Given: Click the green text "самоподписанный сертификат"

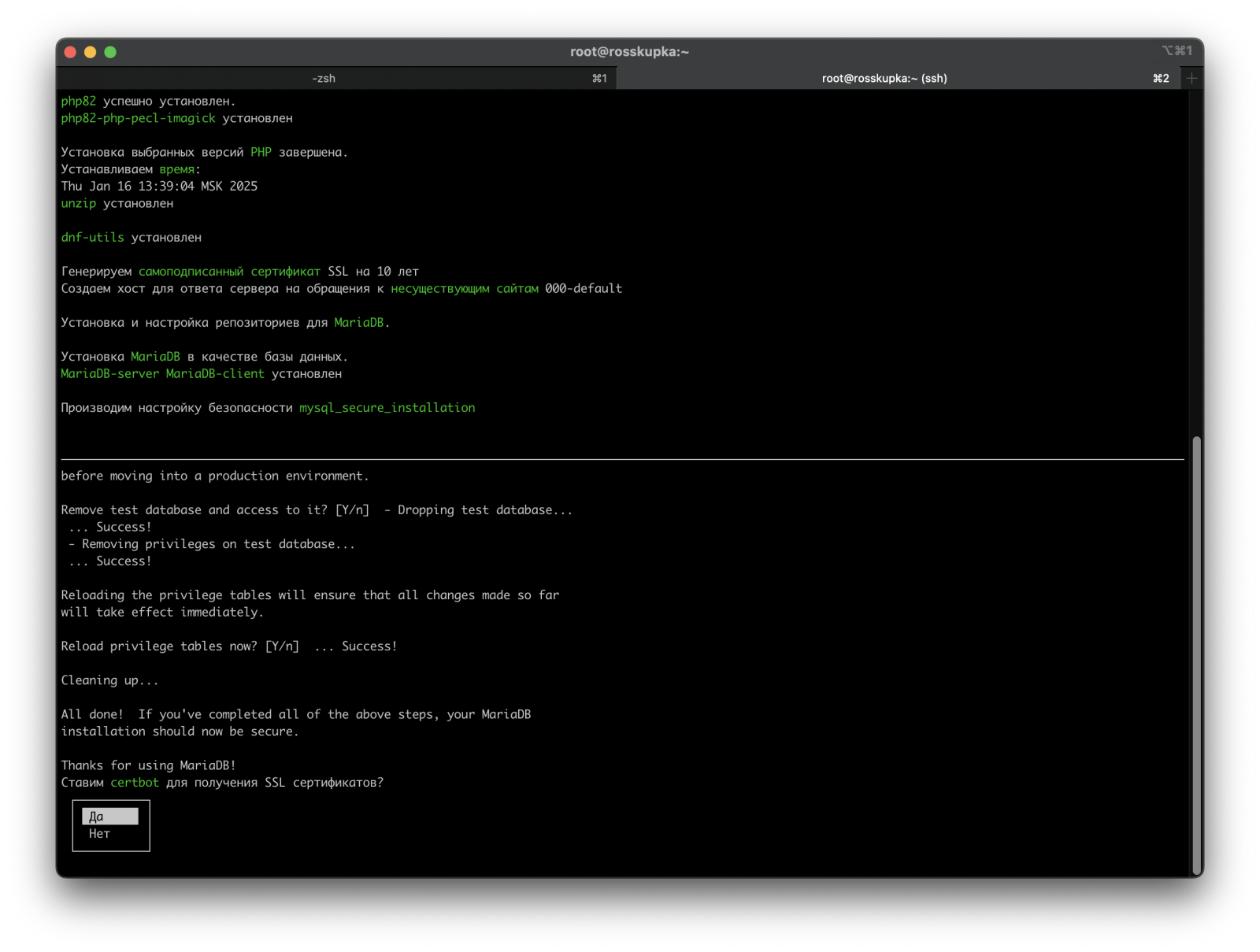Looking at the screenshot, I should point(229,272).
